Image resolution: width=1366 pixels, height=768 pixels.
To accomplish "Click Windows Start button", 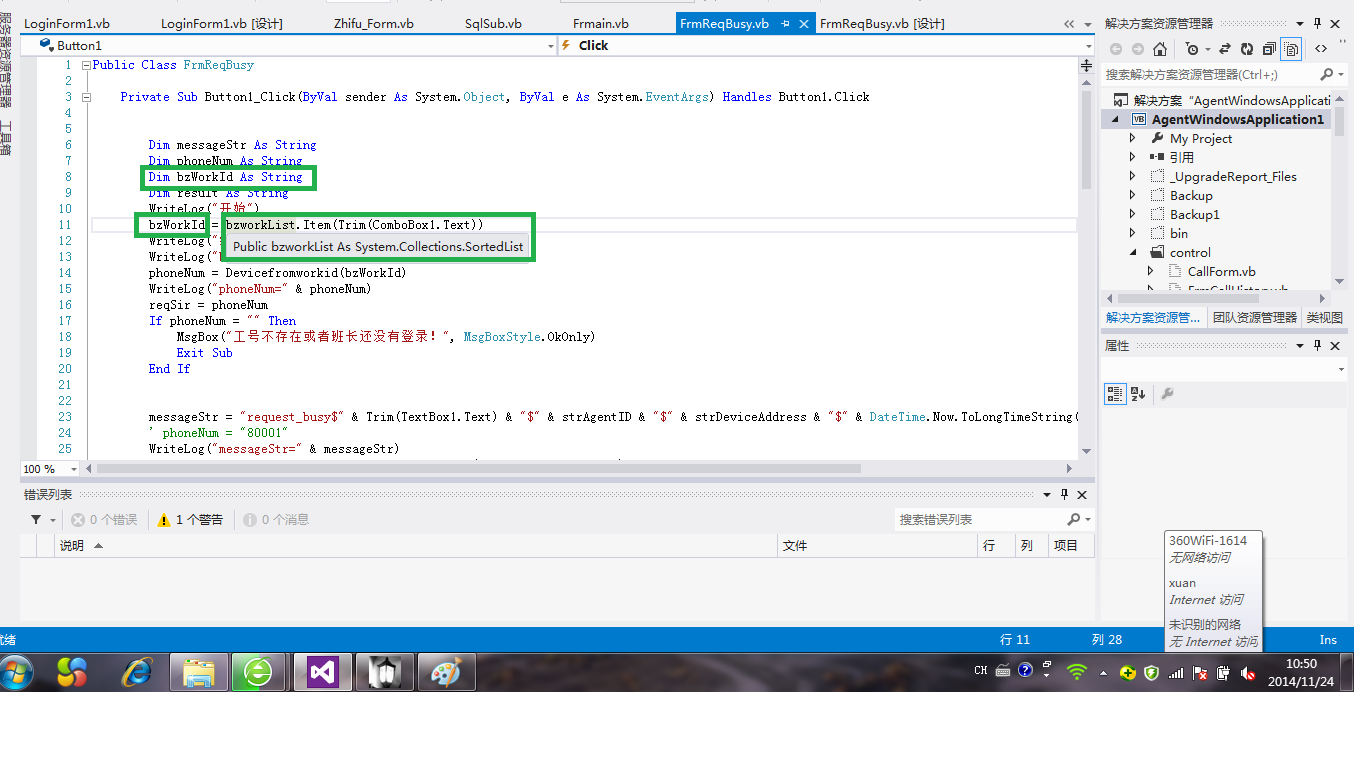I will (x=17, y=672).
